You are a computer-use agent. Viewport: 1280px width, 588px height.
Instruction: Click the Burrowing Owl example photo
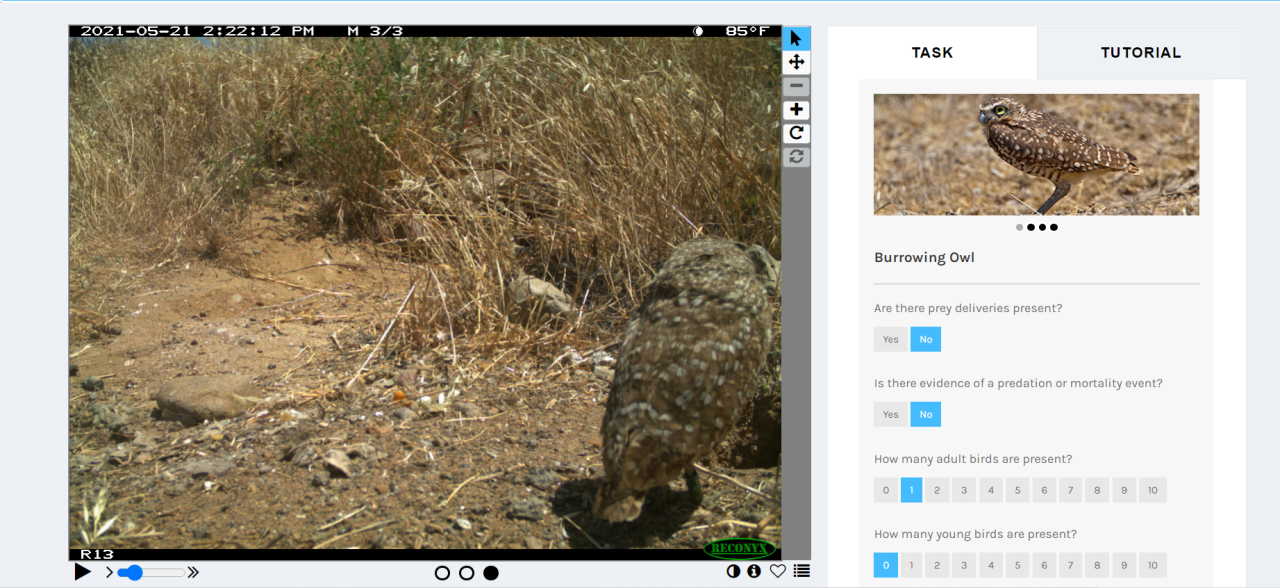(x=1036, y=155)
